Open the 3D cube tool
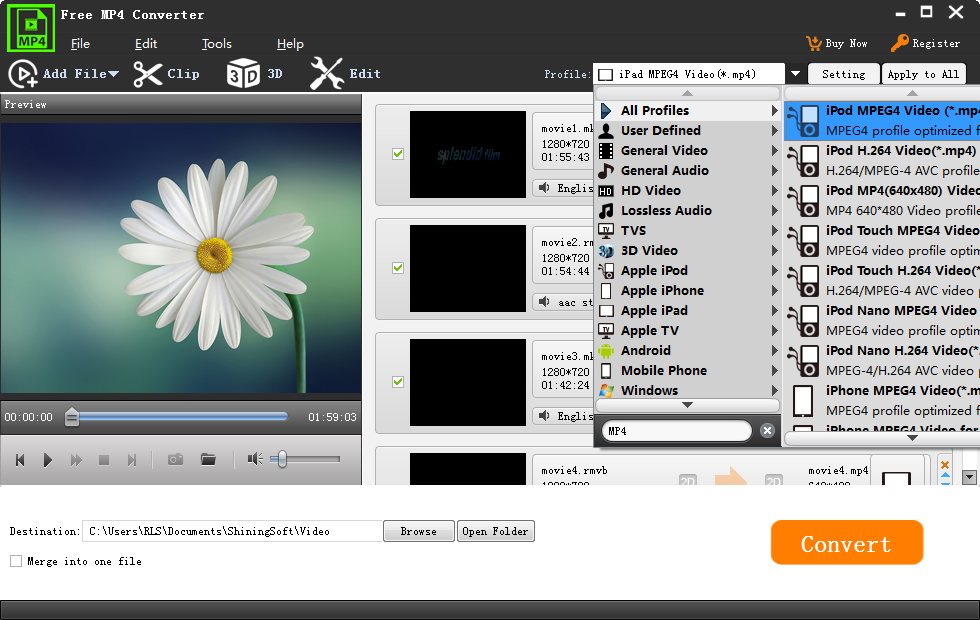The height and width of the screenshot is (620, 980). tap(243, 74)
